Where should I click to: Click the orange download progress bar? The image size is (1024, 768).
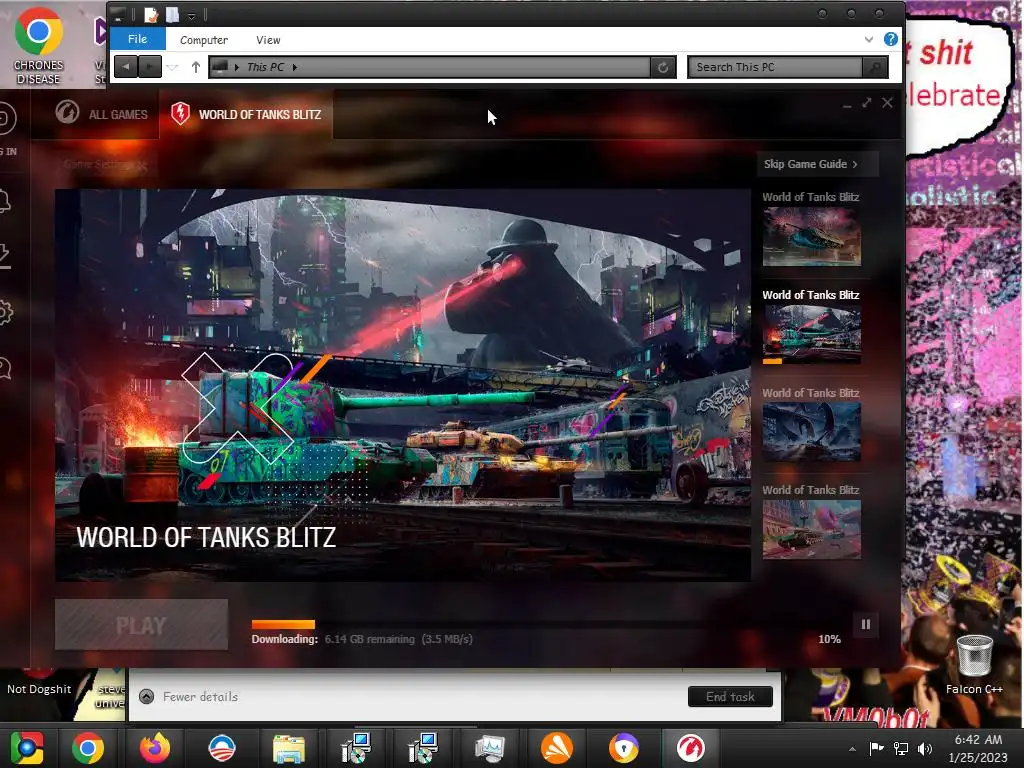pos(283,624)
